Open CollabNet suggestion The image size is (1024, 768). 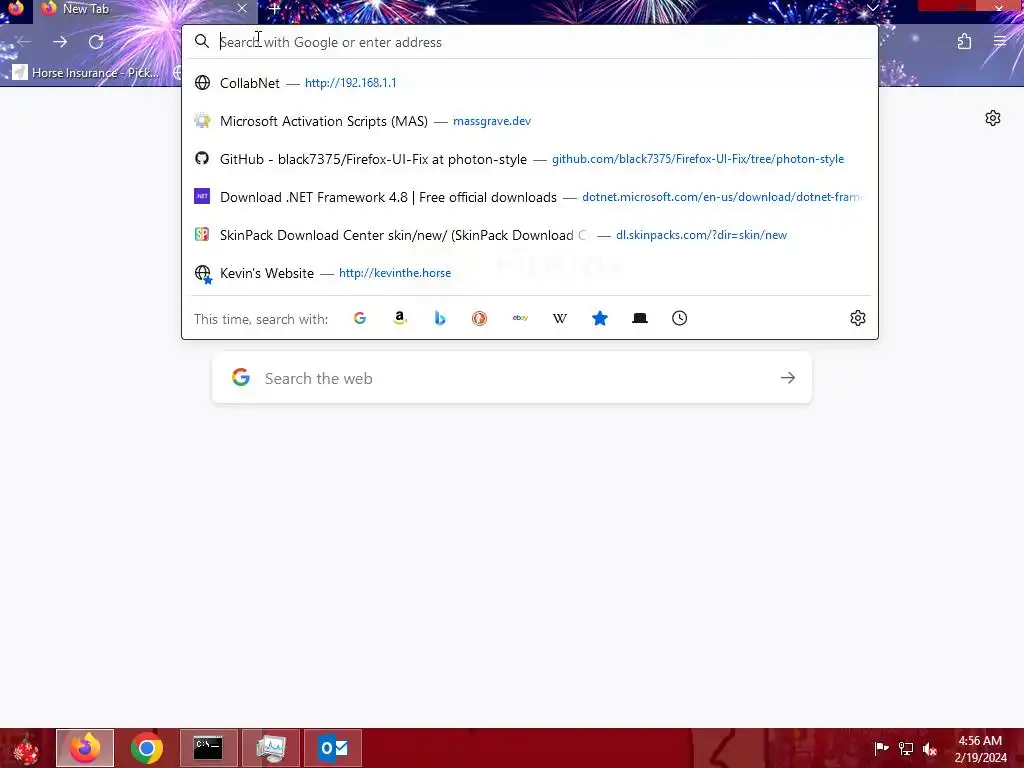[530, 83]
